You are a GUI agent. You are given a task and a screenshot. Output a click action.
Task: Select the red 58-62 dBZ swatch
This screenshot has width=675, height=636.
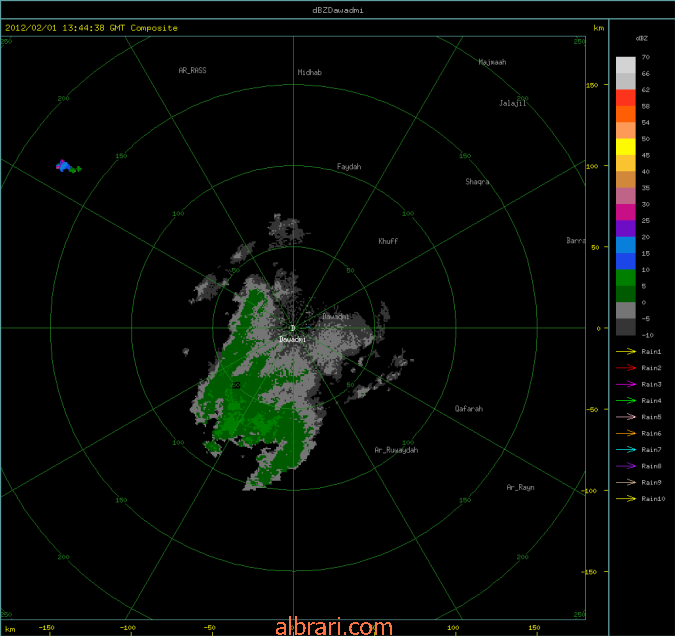[626, 98]
